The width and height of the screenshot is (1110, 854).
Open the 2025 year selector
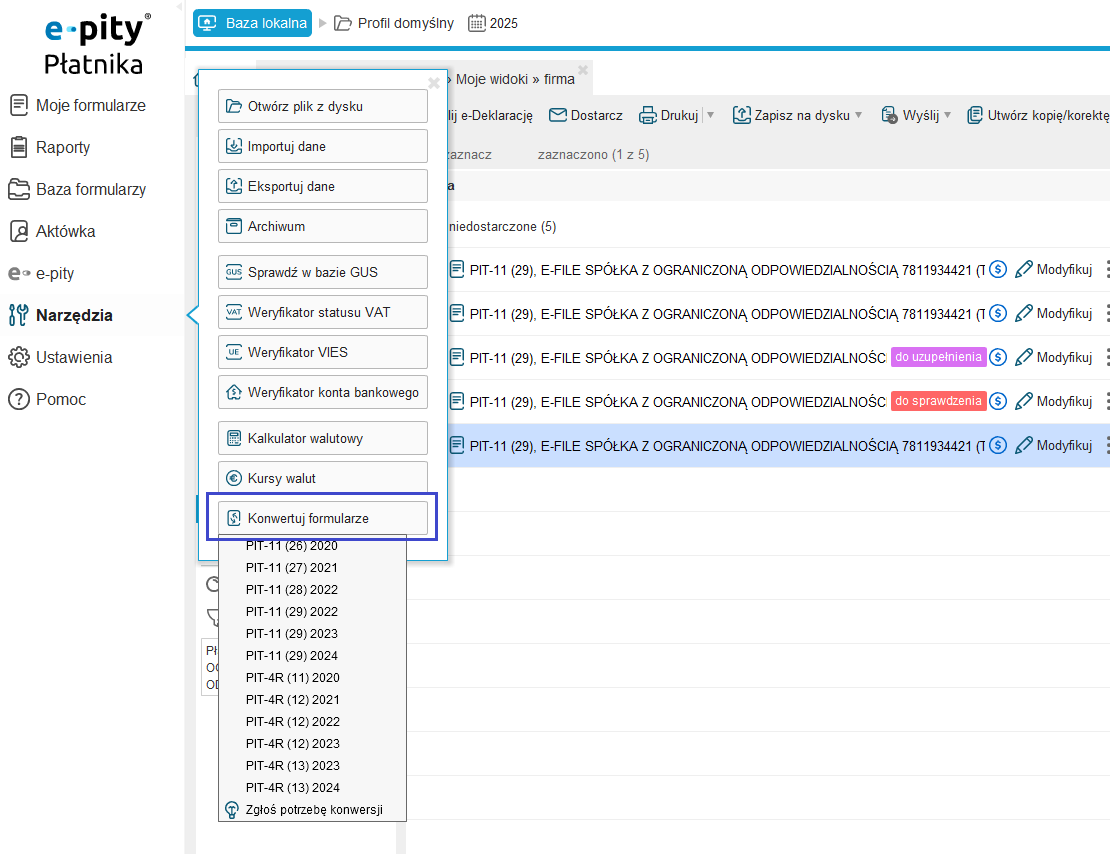tap(493, 23)
